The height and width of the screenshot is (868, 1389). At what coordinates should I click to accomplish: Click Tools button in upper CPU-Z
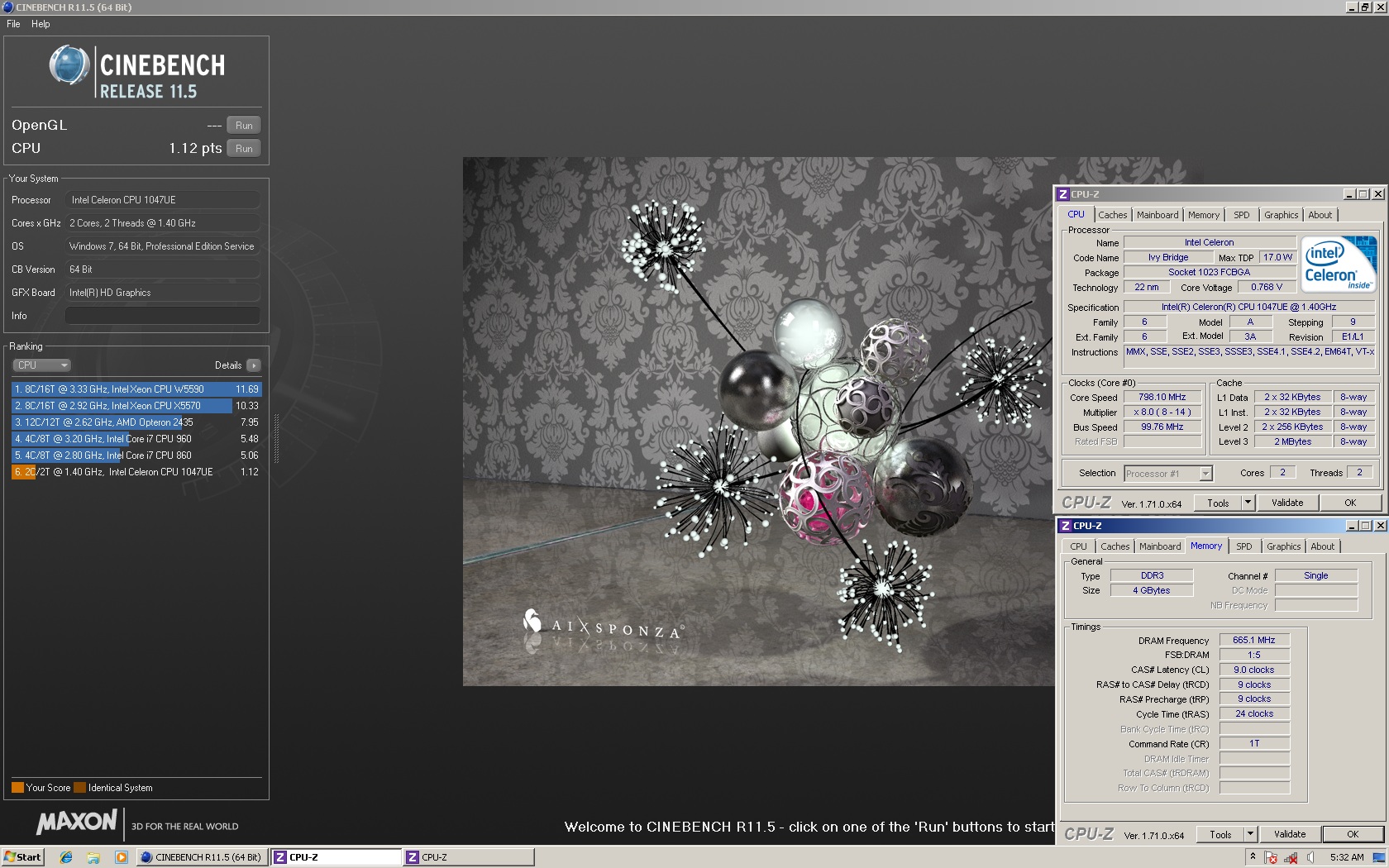[x=1218, y=503]
